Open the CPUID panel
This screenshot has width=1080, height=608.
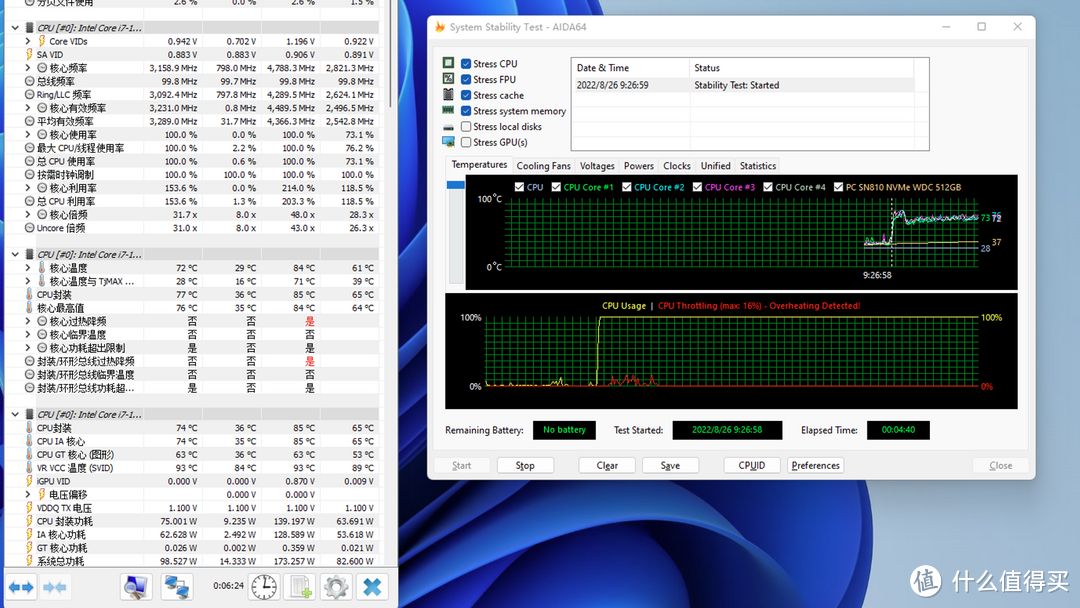(x=751, y=465)
